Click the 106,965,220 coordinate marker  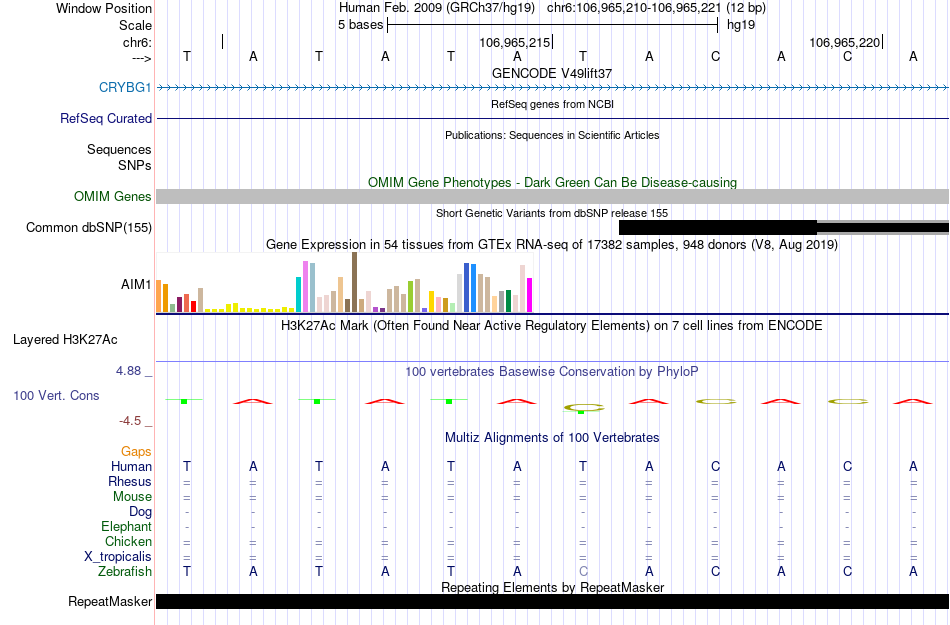[x=845, y=42]
